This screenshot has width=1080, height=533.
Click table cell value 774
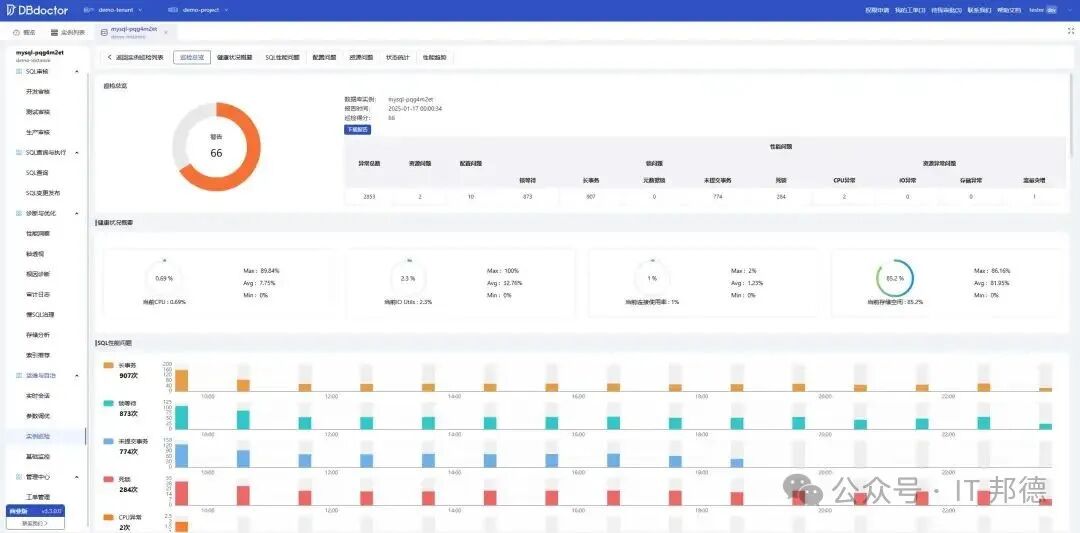pos(718,197)
